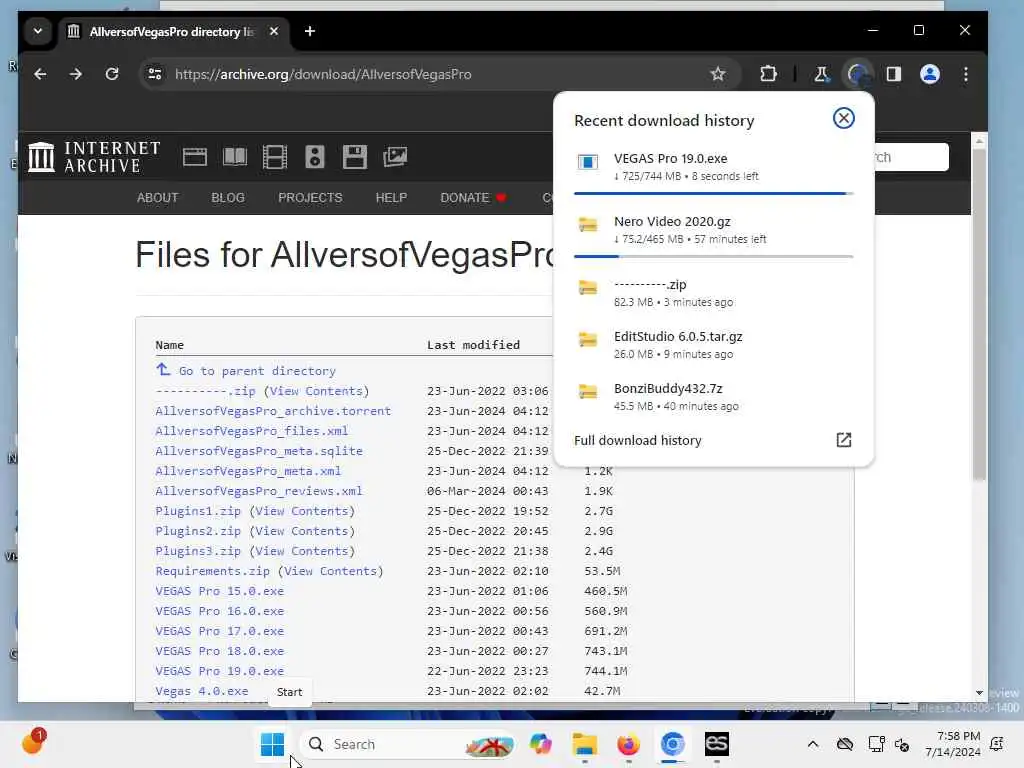Open the Texts book icon
Viewport: 1024px width, 768px height.
click(235, 157)
